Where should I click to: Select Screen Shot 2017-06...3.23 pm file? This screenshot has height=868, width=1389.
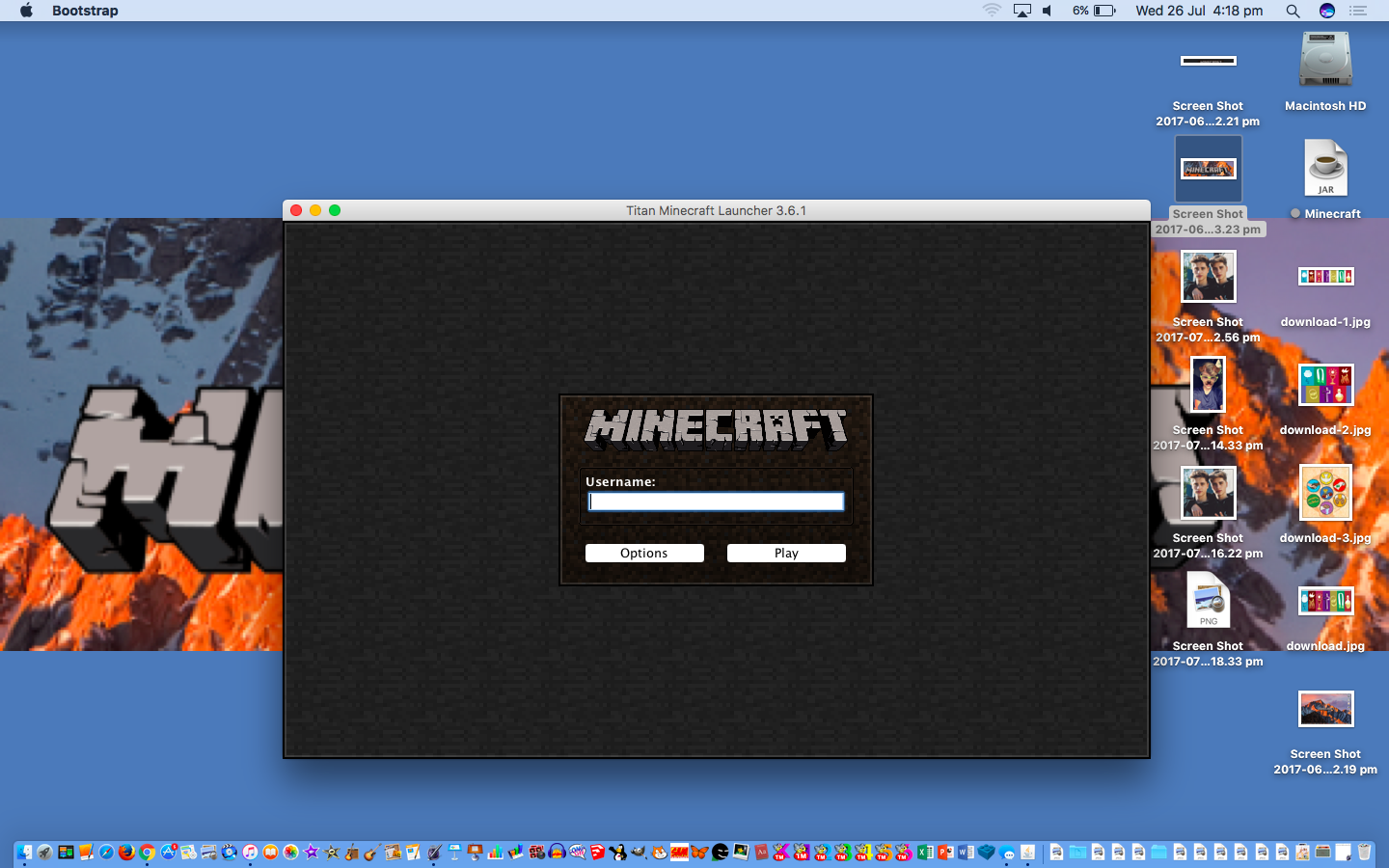(1208, 185)
